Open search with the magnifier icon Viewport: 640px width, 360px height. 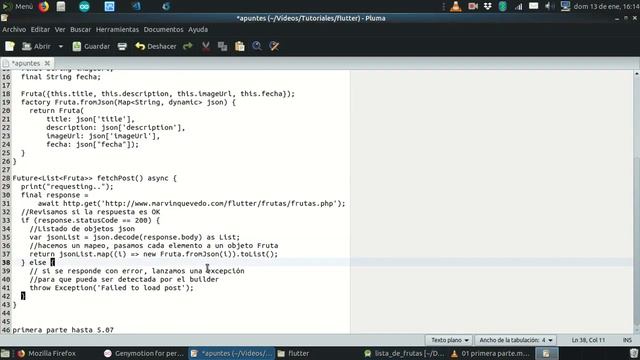coord(257,46)
